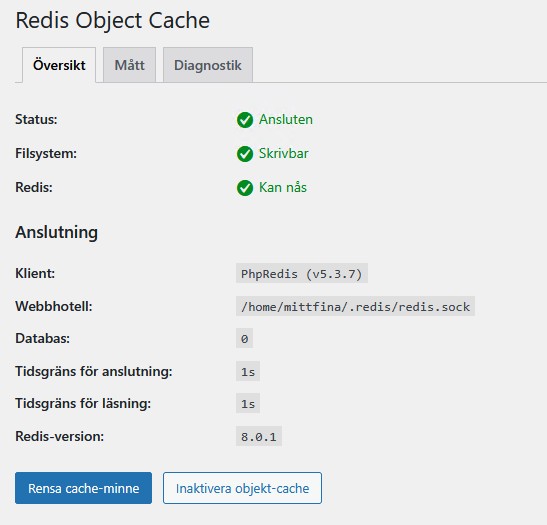The width and height of the screenshot is (547, 525).
Task: Click the redis.sock socket path value
Action: (355, 306)
